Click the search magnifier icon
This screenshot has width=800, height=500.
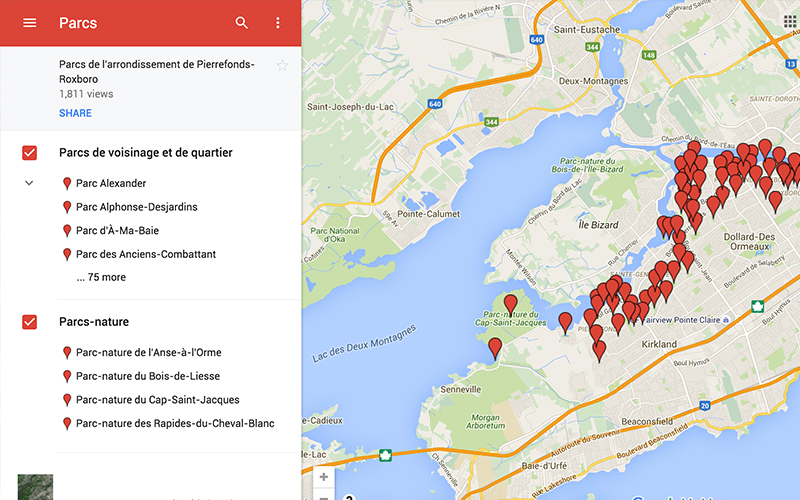(241, 22)
